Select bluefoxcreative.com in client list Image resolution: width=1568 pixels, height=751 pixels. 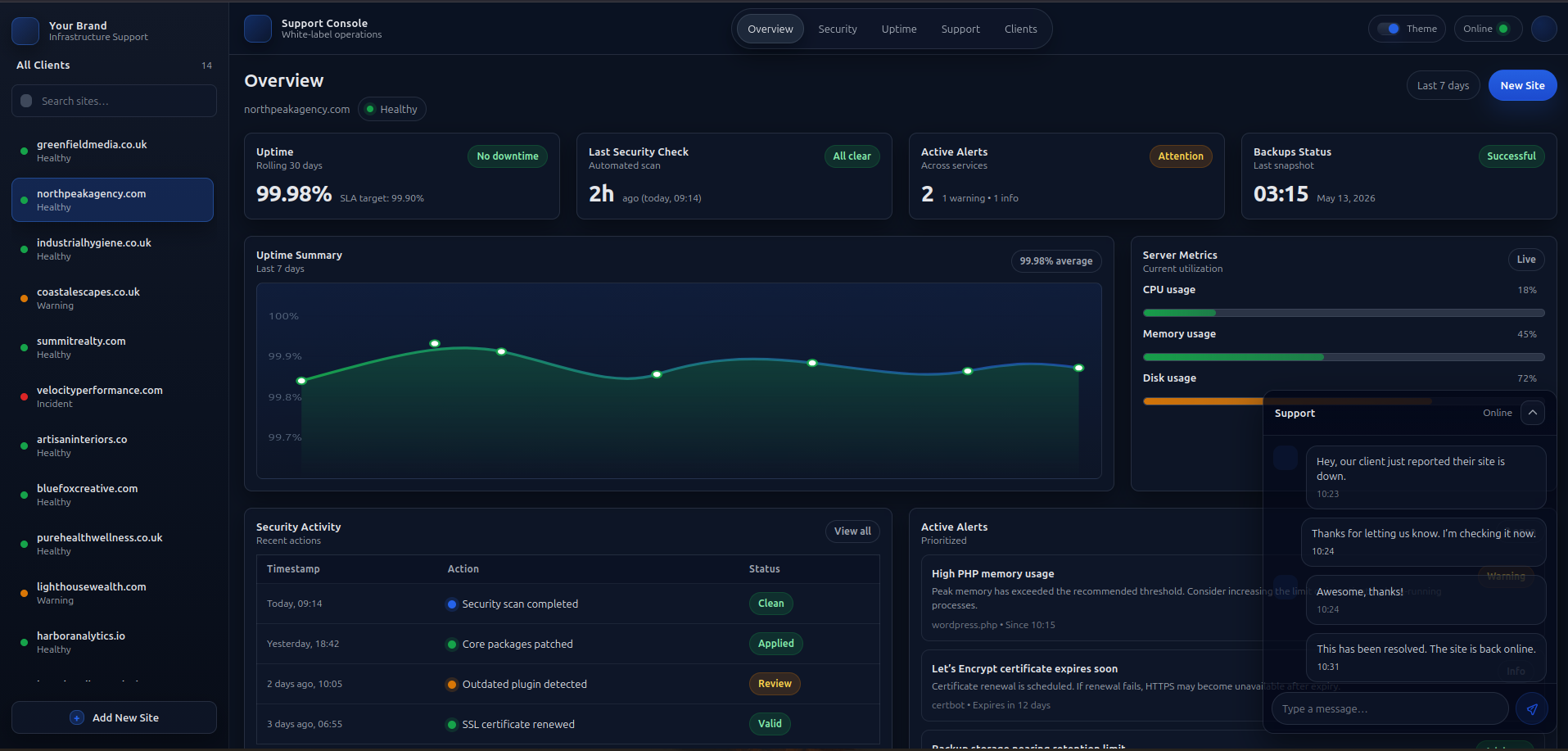point(112,495)
